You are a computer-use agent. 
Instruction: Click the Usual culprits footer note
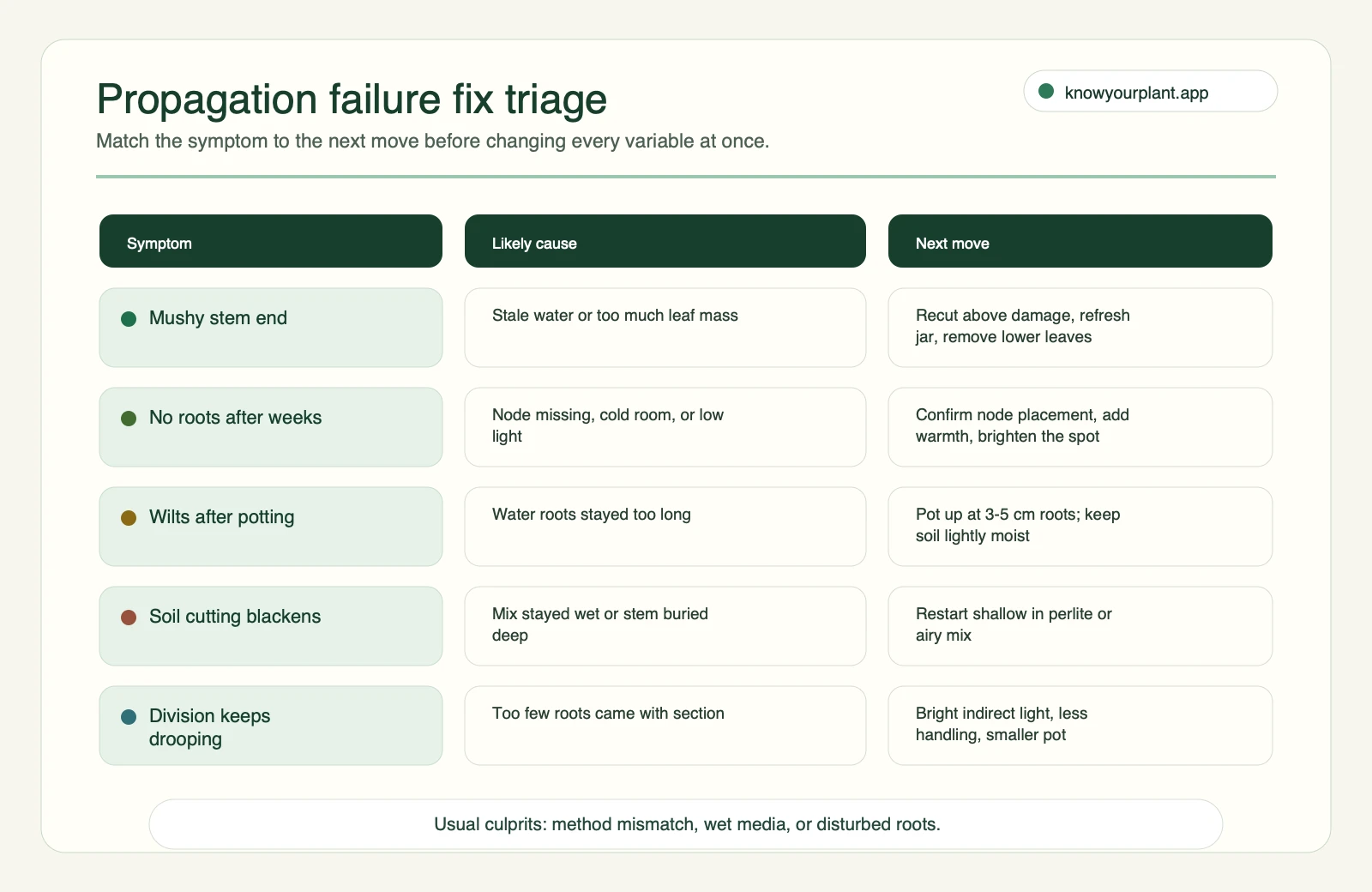coord(686,824)
